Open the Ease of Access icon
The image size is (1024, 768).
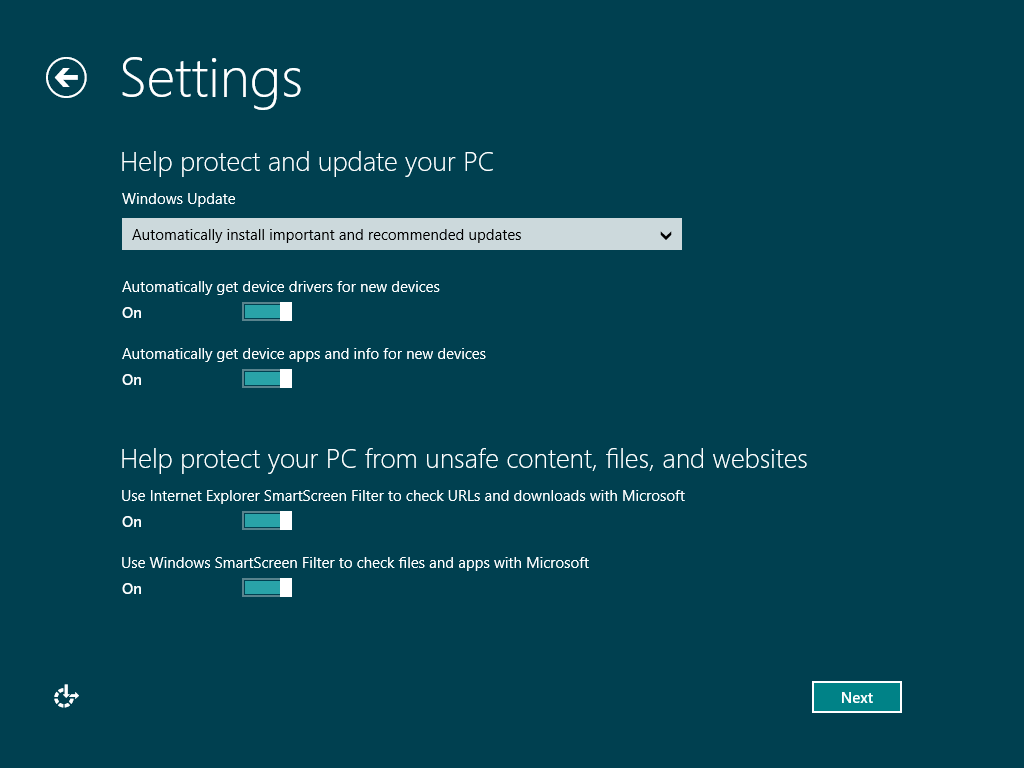click(66, 697)
